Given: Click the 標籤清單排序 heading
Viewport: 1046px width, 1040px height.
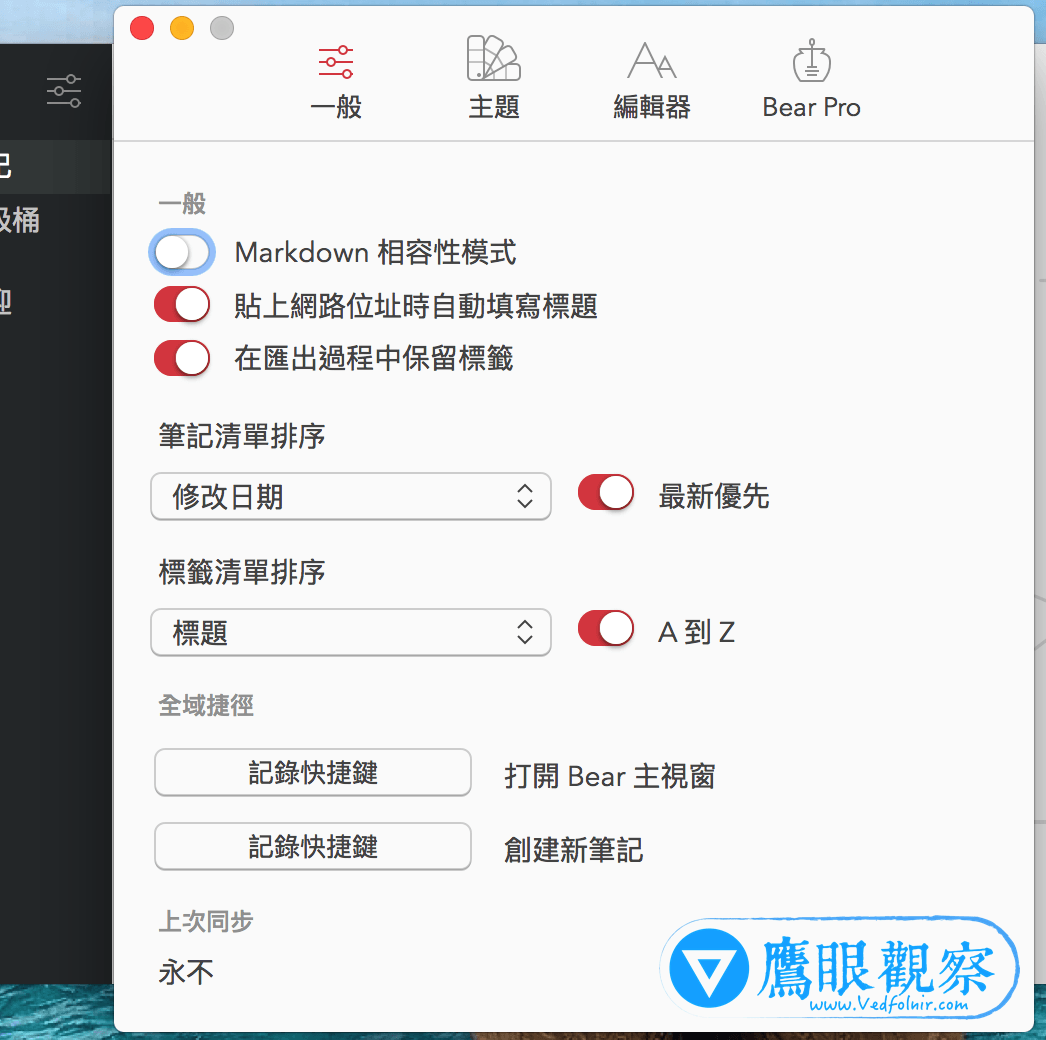Looking at the screenshot, I should pos(241,572).
